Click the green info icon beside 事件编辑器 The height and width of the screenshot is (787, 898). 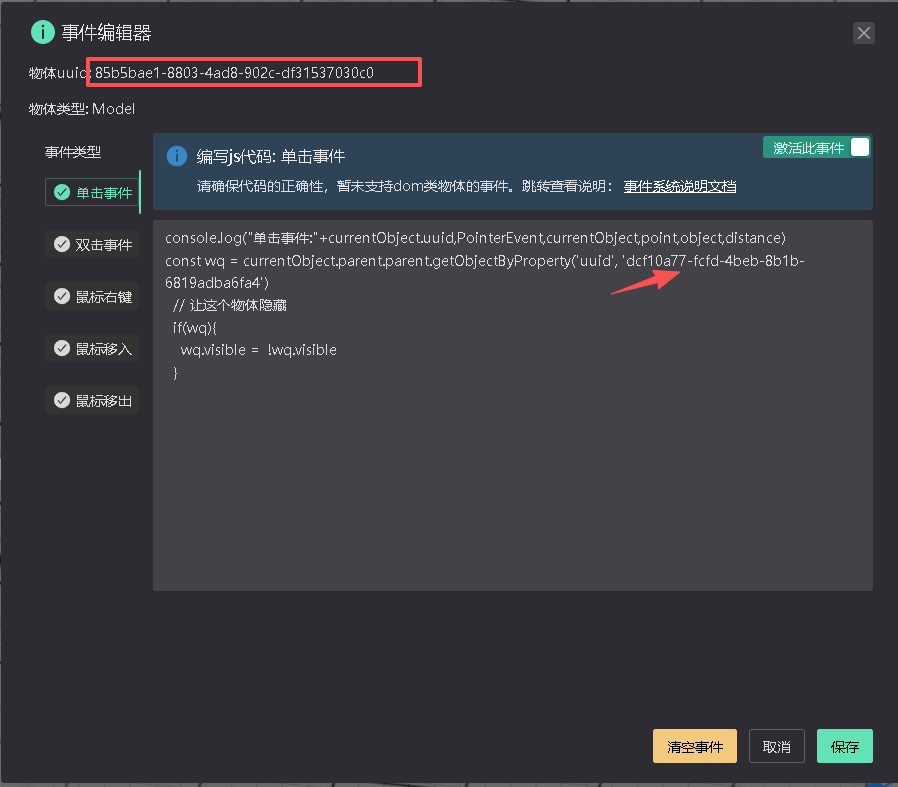point(42,32)
